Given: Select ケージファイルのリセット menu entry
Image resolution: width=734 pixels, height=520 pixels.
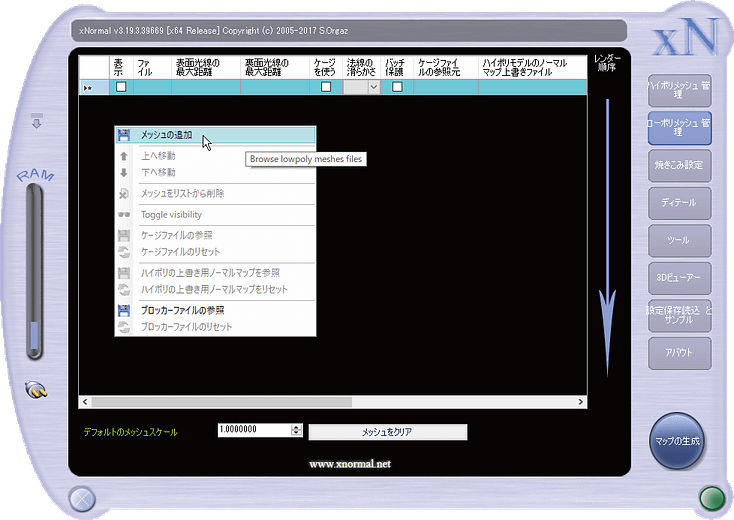Looking at the screenshot, I should (x=215, y=252).
